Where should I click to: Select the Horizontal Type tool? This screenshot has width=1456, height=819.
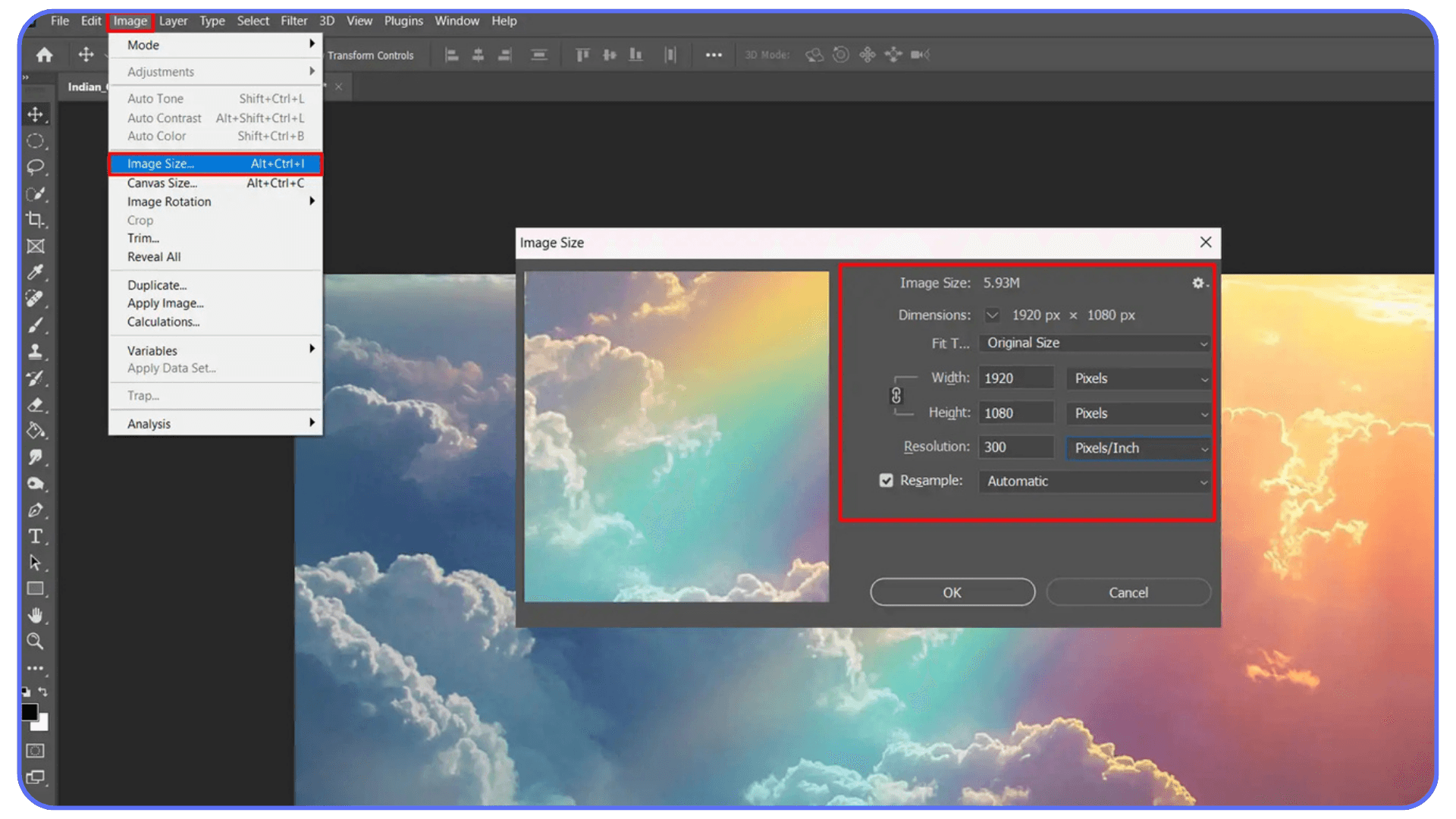(35, 536)
